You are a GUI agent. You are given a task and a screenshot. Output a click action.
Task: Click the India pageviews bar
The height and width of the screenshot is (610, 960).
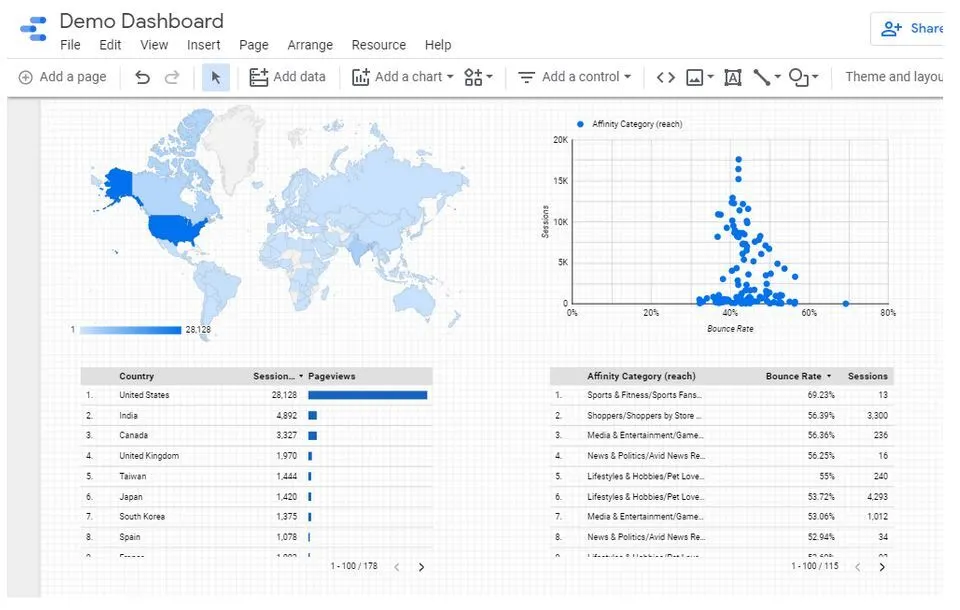(x=312, y=416)
